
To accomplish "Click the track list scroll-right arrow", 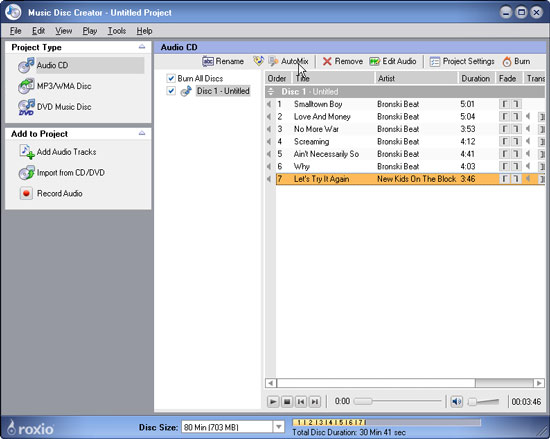I will coord(539,383).
